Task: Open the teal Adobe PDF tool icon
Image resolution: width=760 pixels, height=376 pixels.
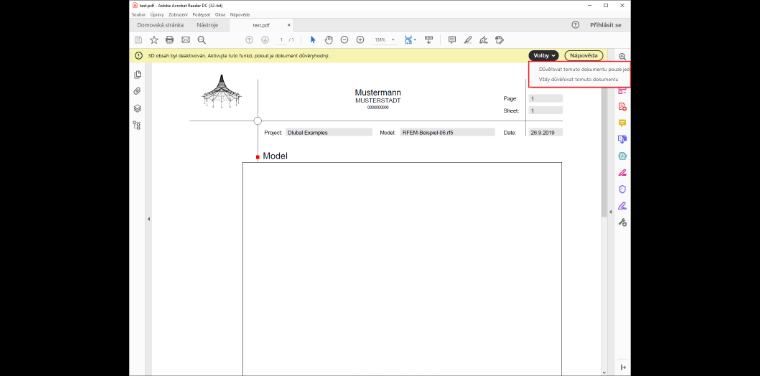Action: pyautogui.click(x=622, y=156)
